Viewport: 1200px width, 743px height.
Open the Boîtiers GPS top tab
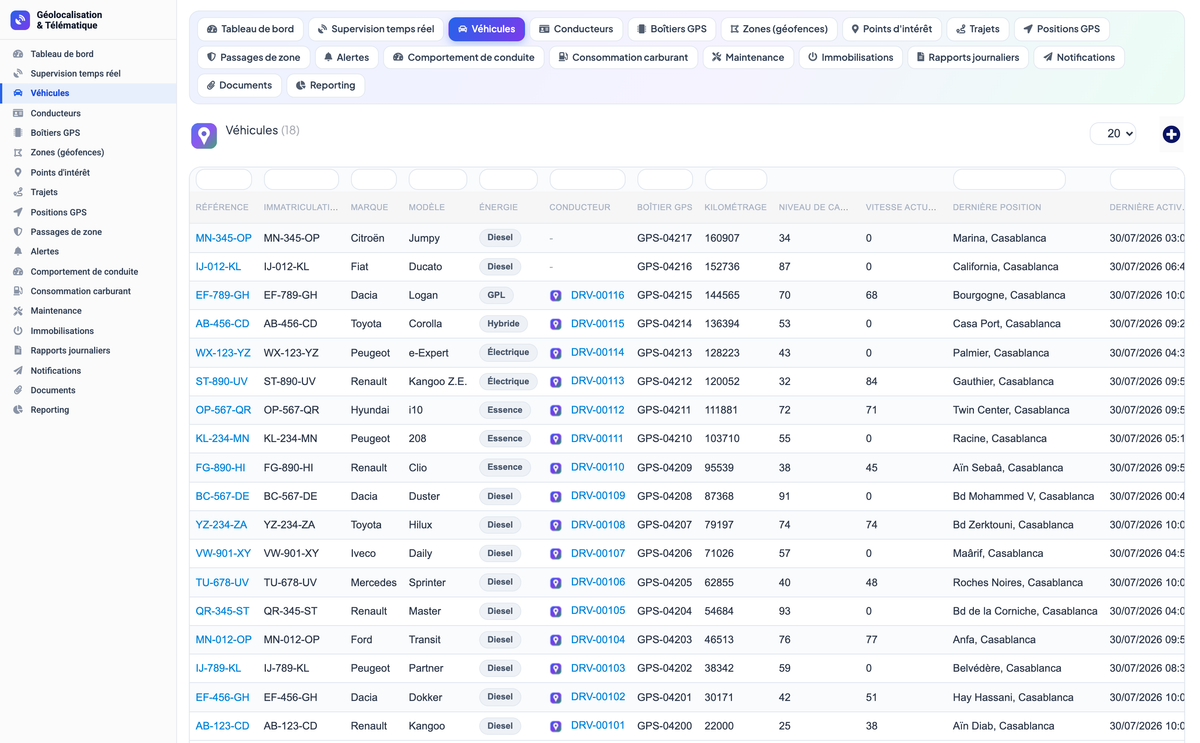pyautogui.click(x=672, y=29)
